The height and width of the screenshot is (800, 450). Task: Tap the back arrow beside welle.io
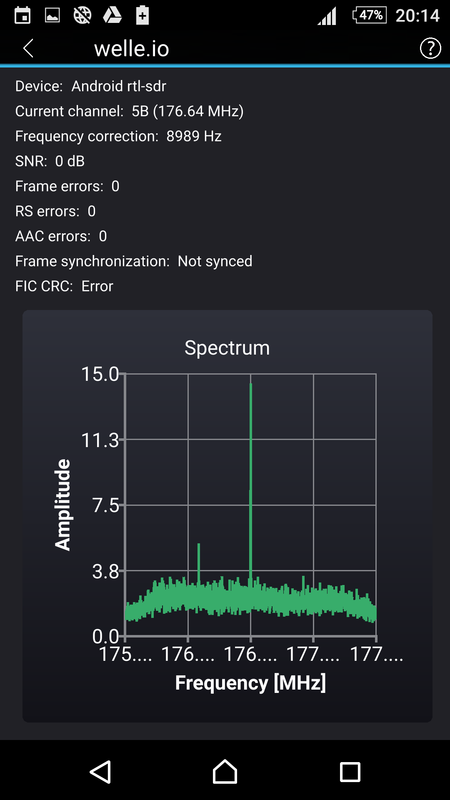tap(28, 48)
